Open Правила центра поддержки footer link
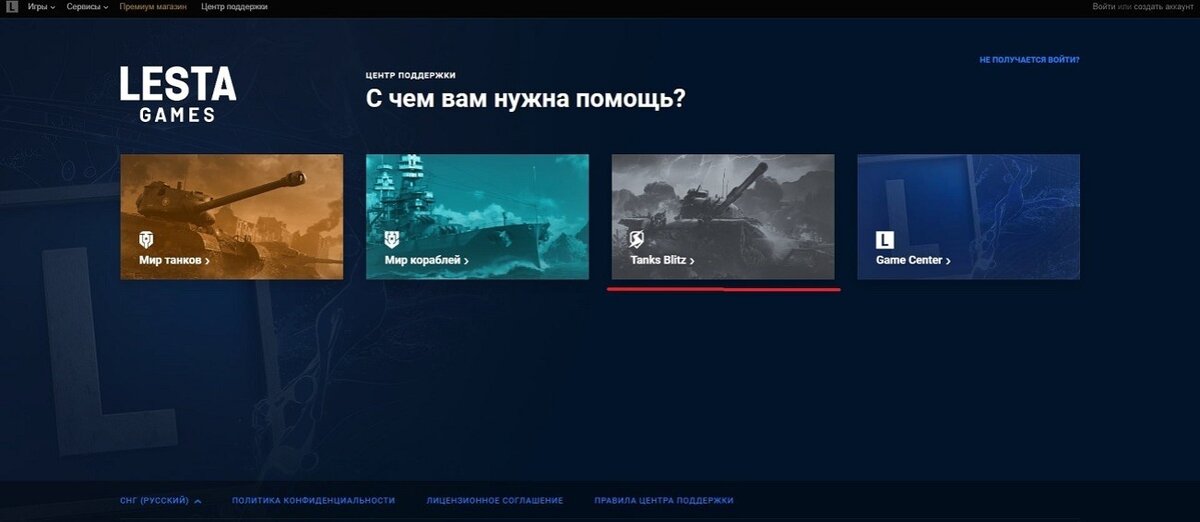 coord(664,500)
